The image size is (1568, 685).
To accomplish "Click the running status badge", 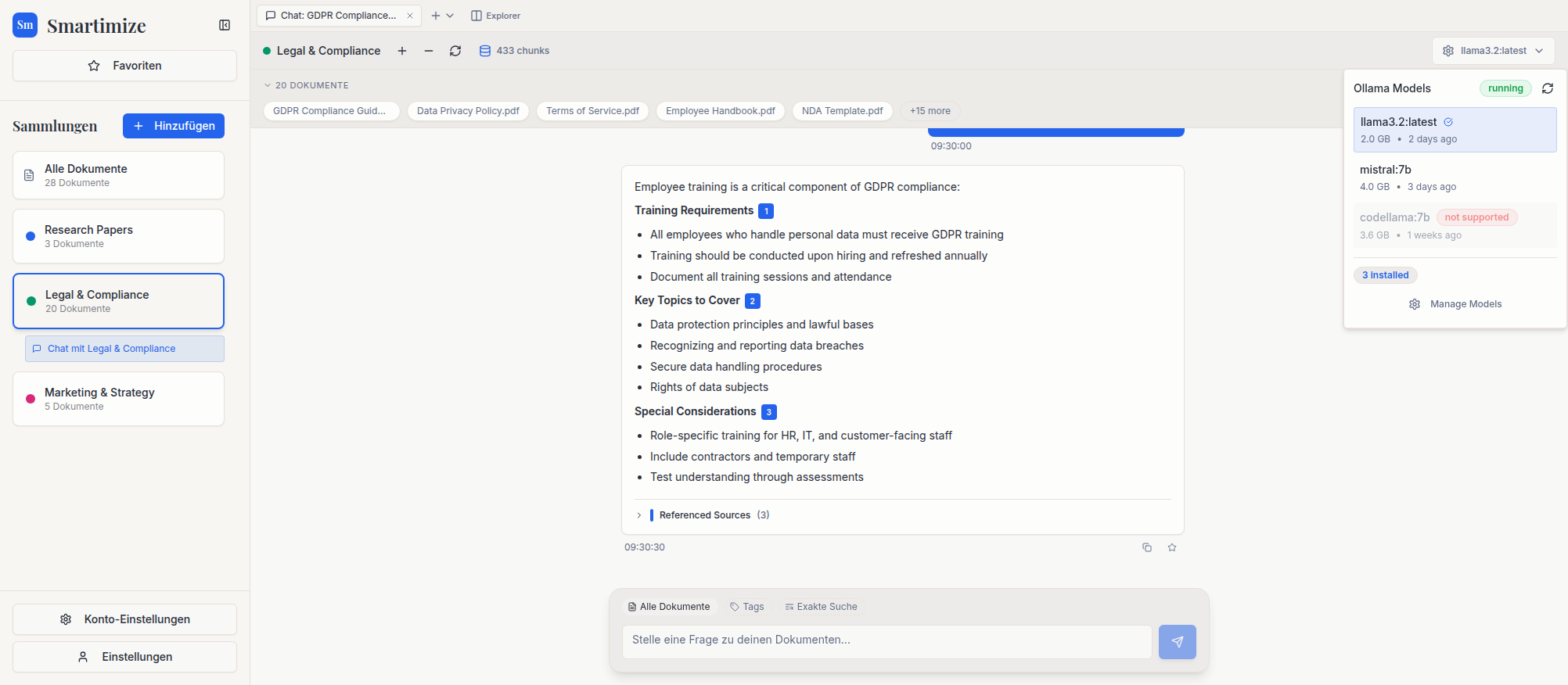I will pos(1505,88).
